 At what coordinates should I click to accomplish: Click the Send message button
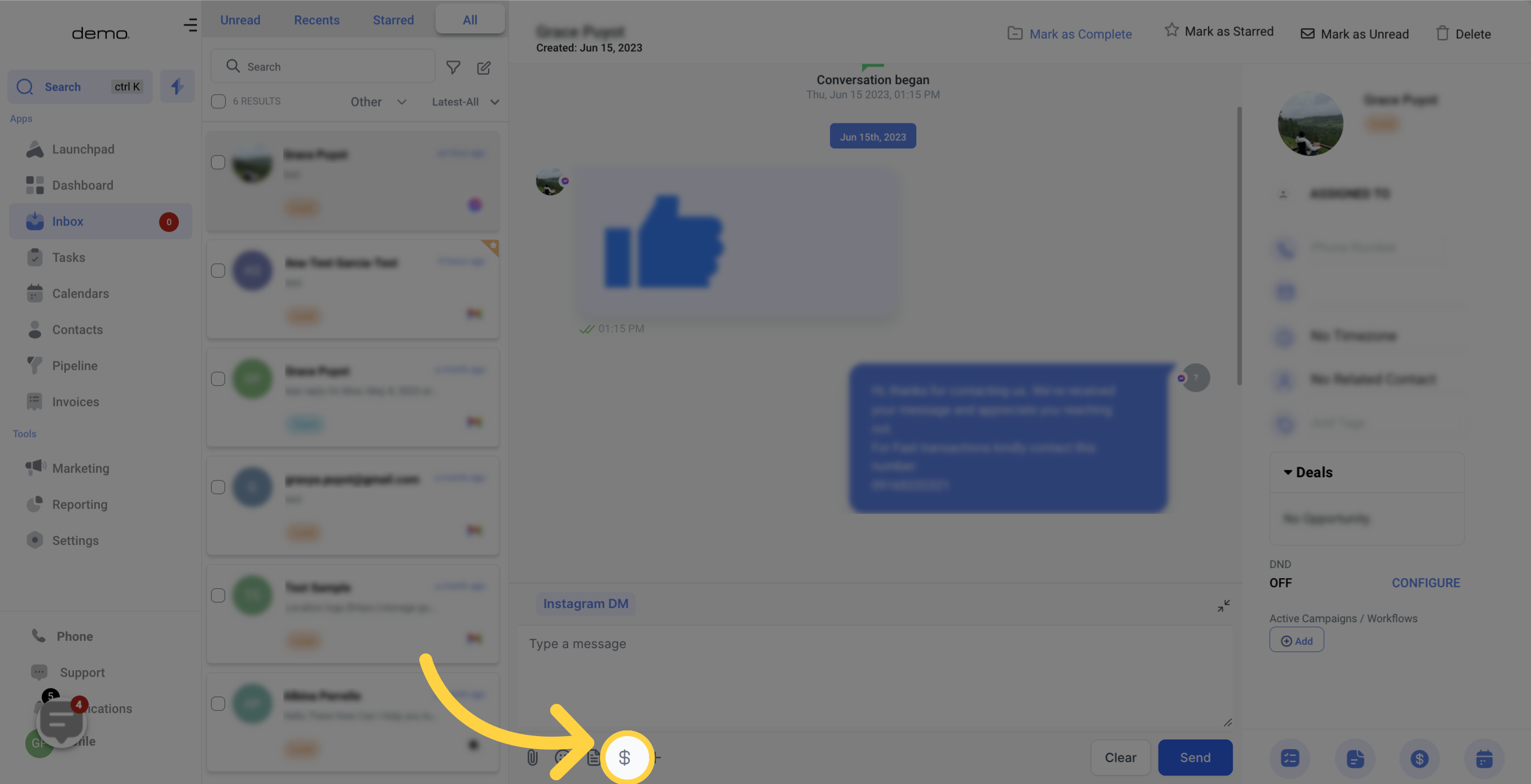point(1196,757)
